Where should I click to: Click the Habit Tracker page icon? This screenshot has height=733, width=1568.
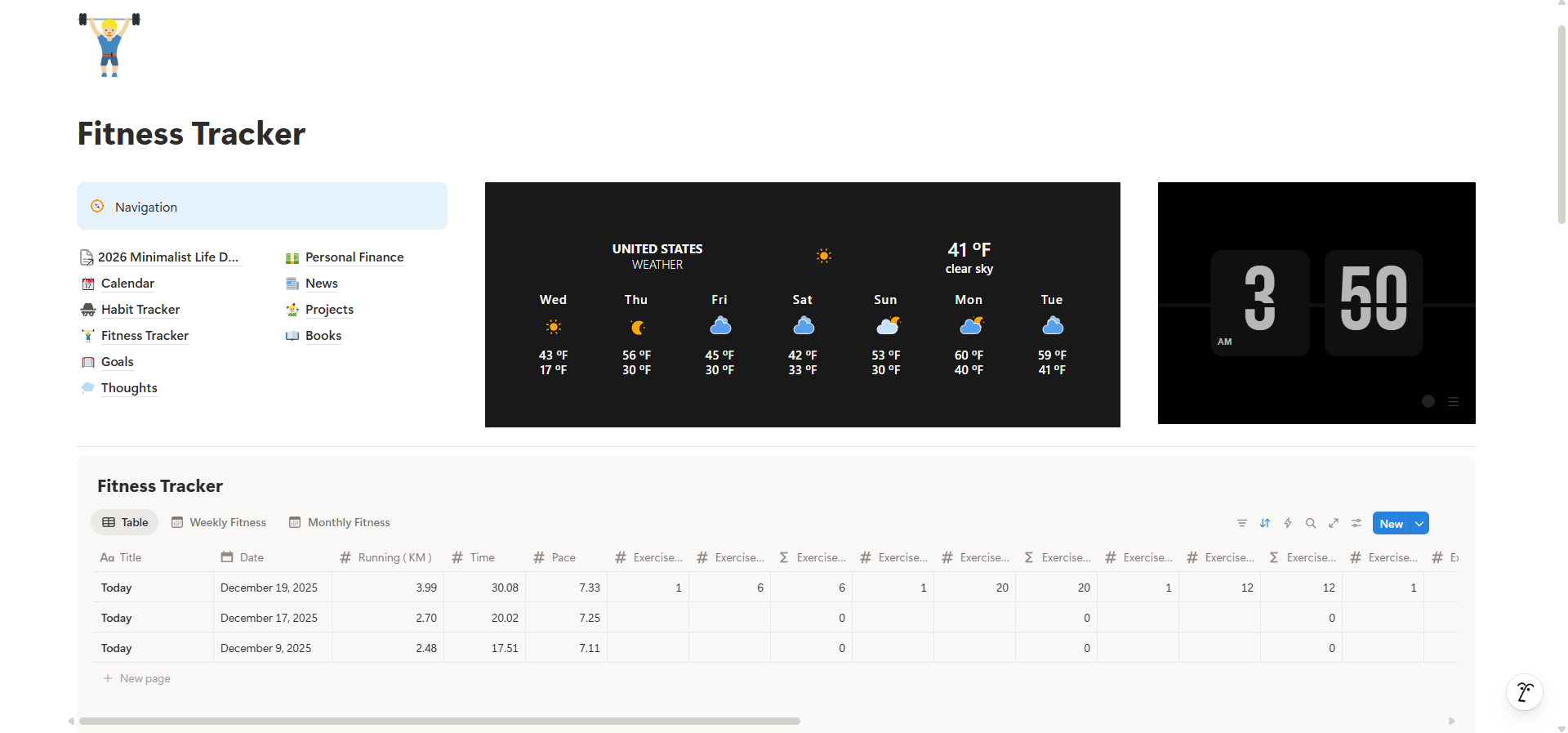pyautogui.click(x=88, y=310)
